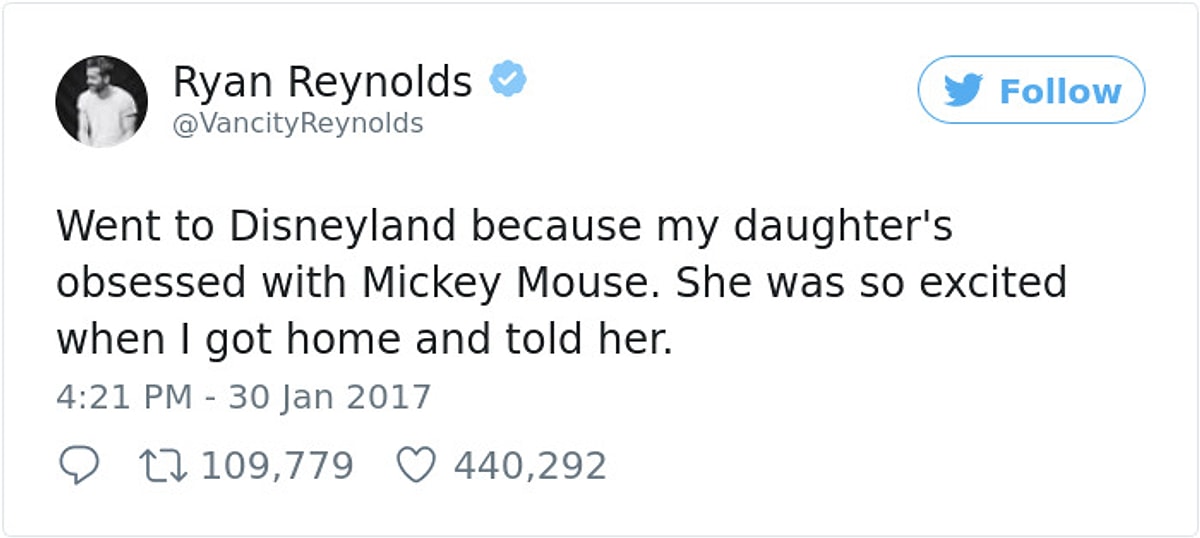Click the "30 Jan 2017" tweet date

point(330,397)
